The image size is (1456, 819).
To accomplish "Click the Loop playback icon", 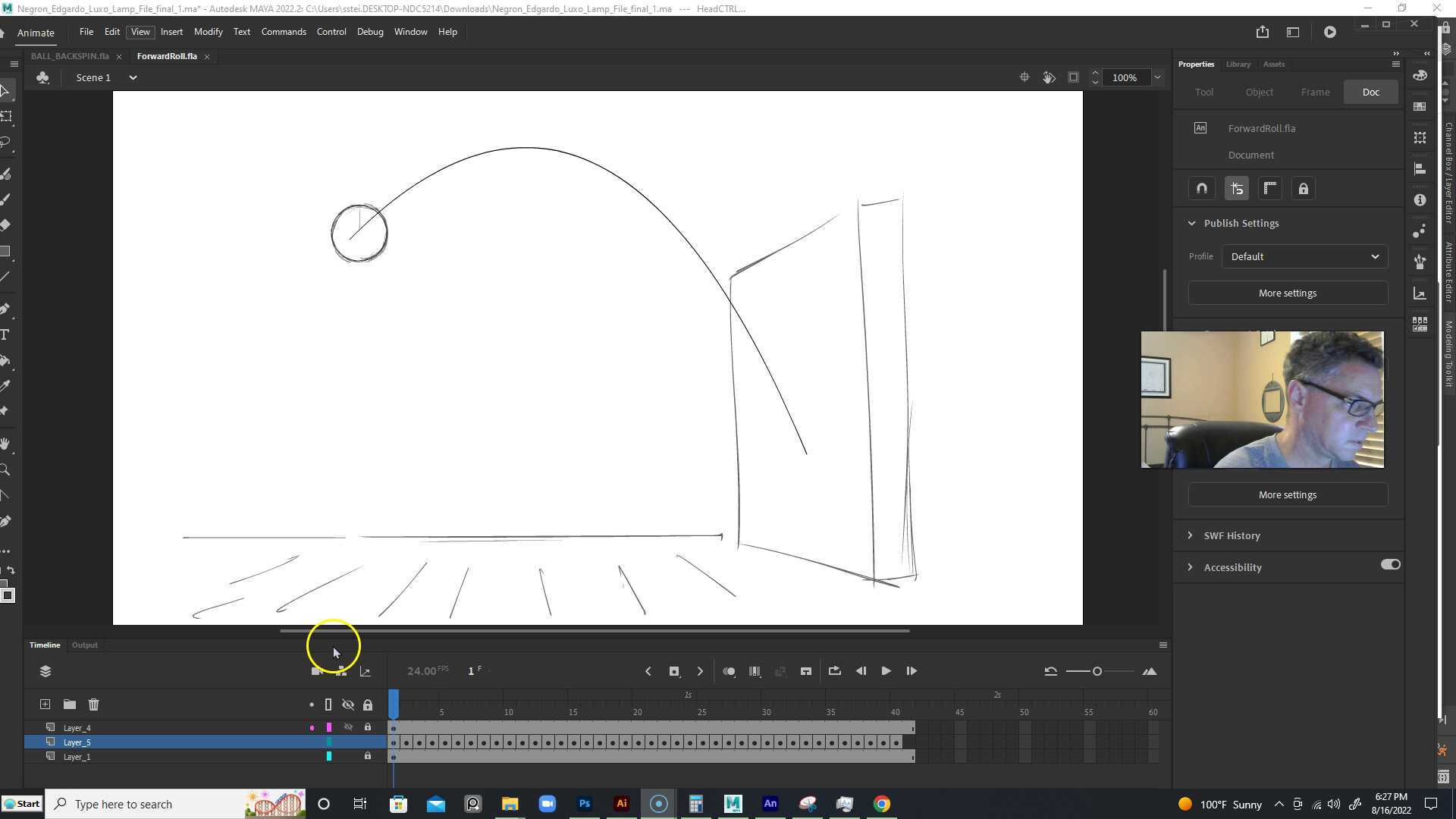I will [x=834, y=671].
